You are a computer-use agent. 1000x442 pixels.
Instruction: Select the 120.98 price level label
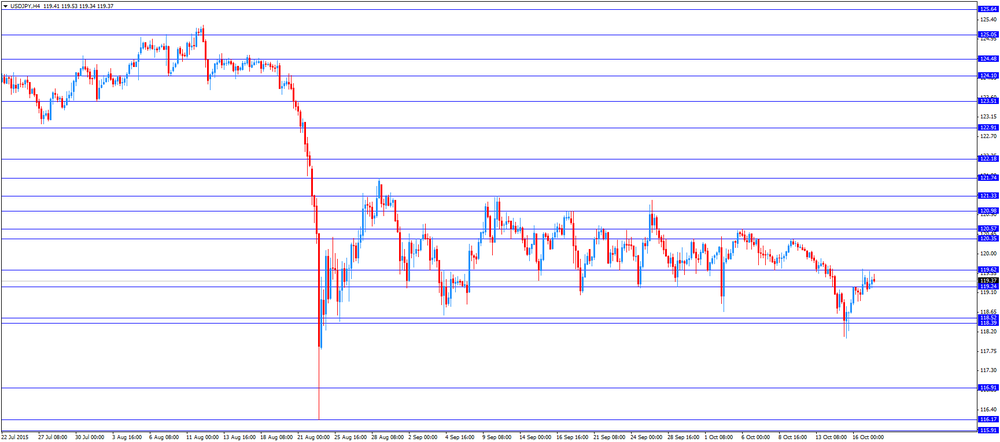988,211
